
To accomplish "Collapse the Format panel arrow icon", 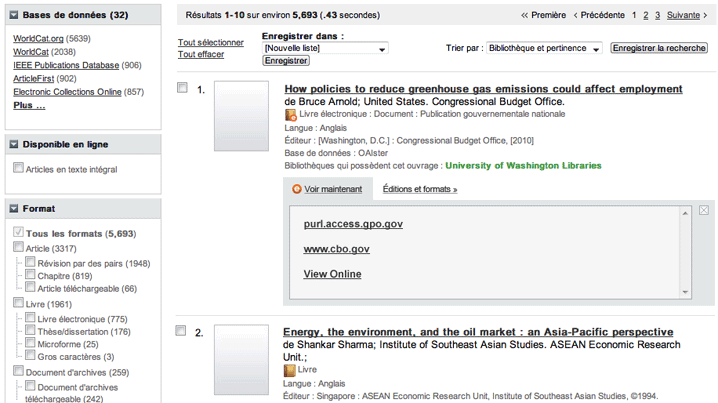I will [14, 209].
